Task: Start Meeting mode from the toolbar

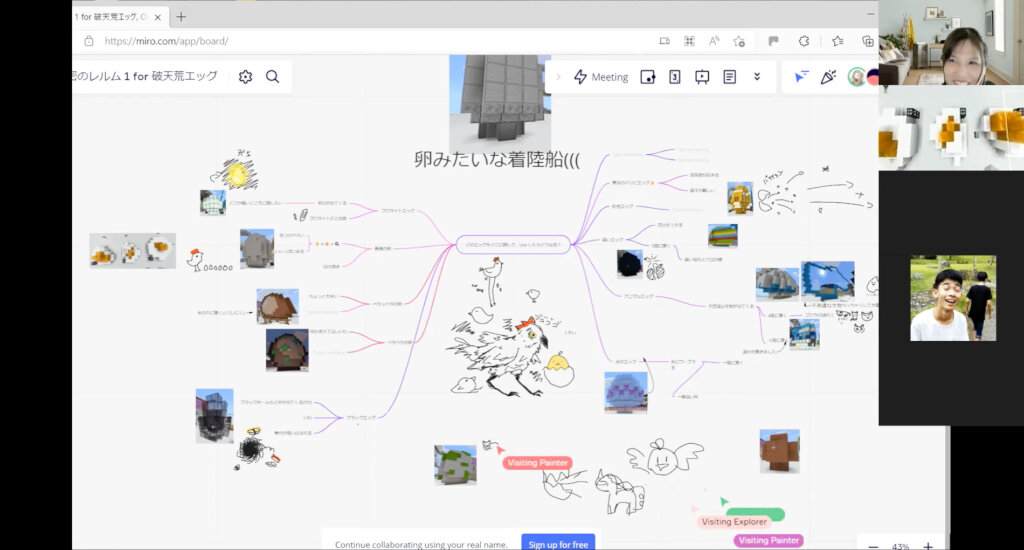Action: pyautogui.click(x=601, y=77)
